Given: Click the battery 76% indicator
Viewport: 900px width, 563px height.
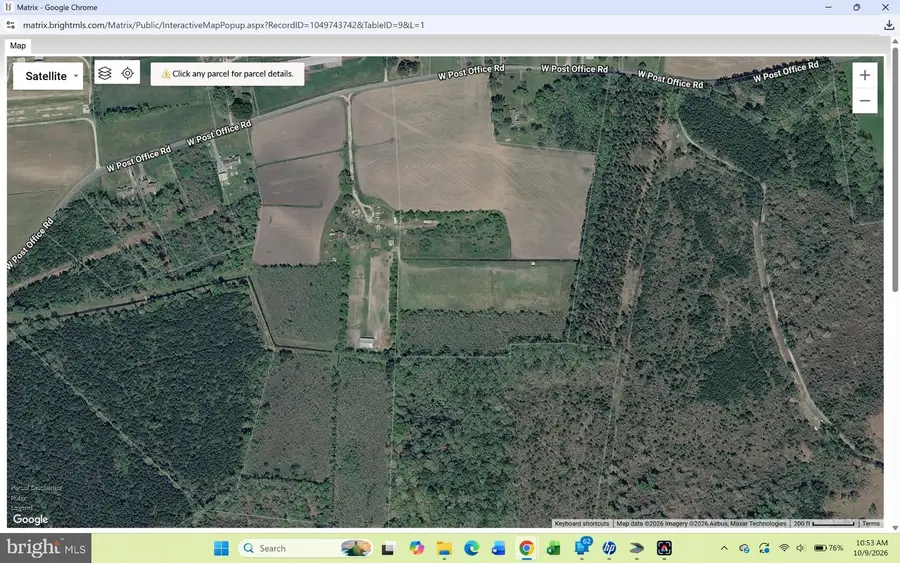Looking at the screenshot, I should tap(829, 548).
